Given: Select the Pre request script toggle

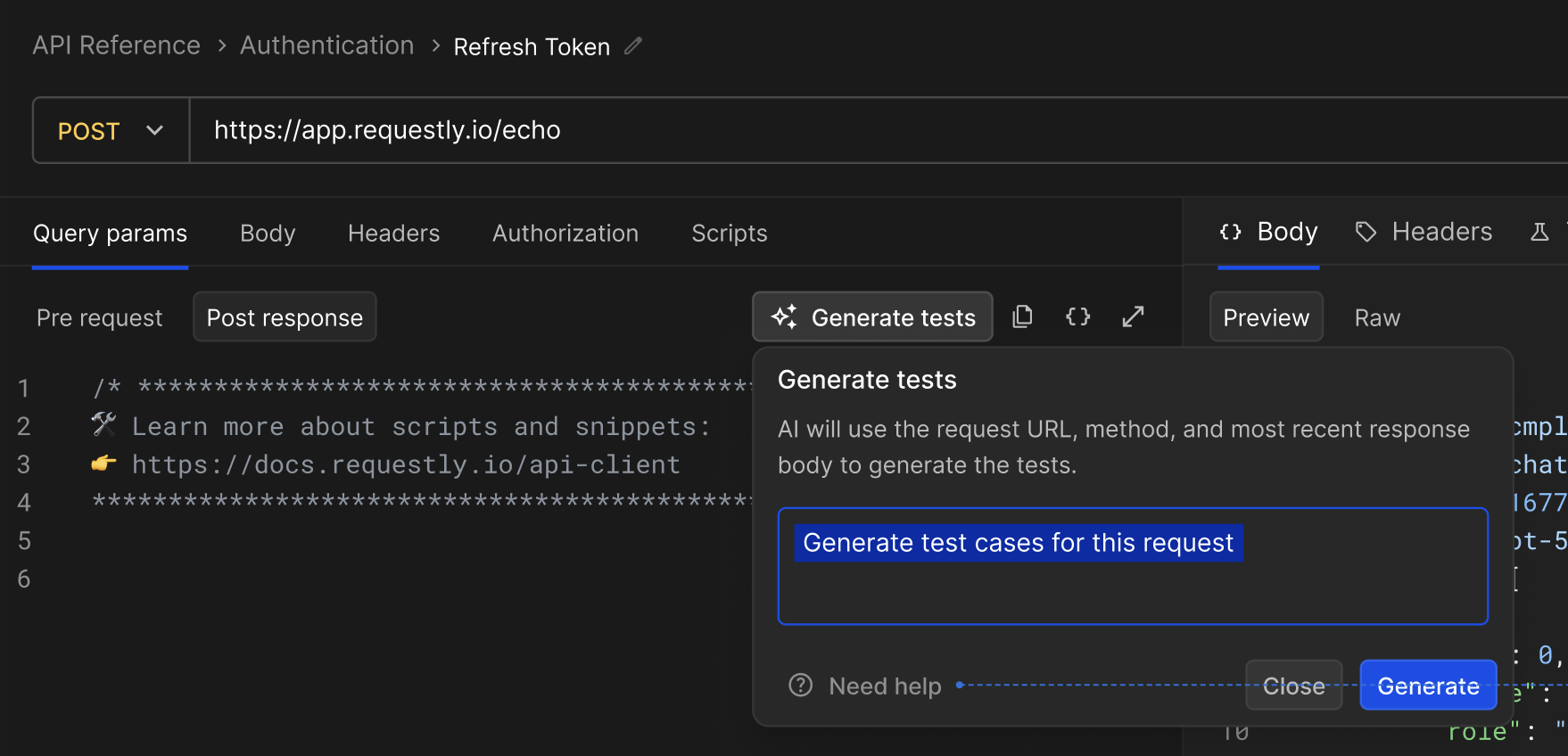Looking at the screenshot, I should pyautogui.click(x=99, y=318).
